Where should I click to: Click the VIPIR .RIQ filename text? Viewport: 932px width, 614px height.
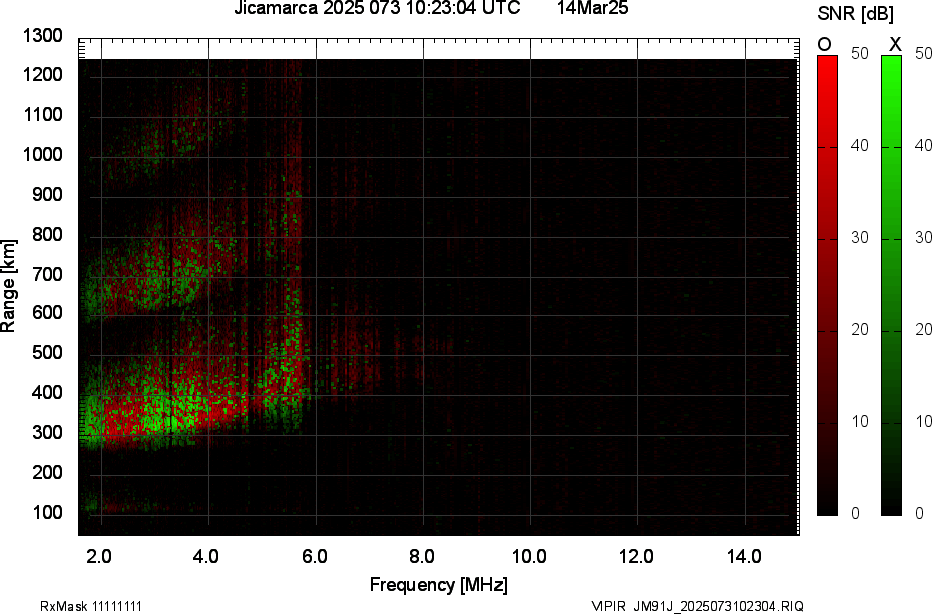coord(697,606)
